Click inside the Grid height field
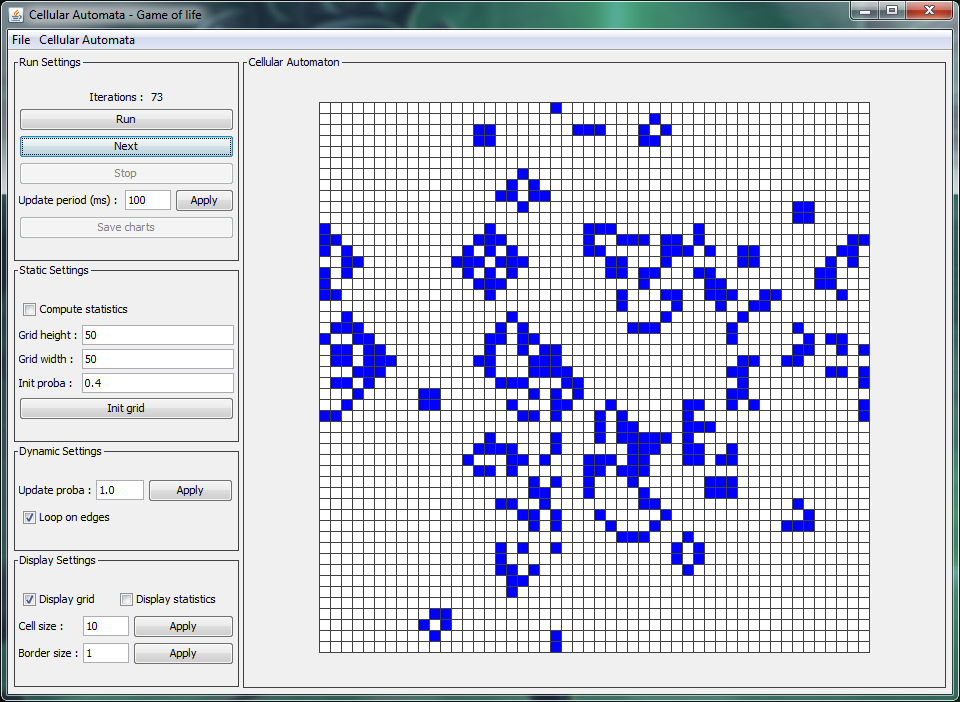Screen dimensions: 960x702 157,335
